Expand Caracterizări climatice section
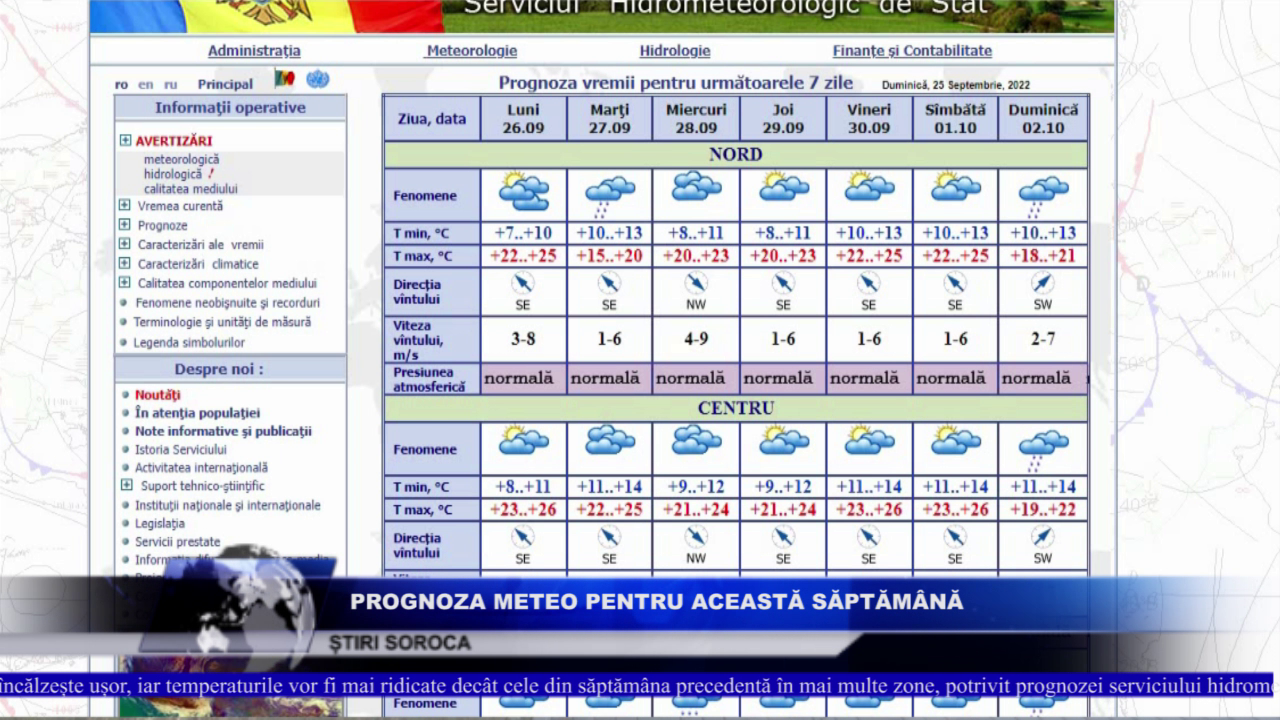Screen dimensions: 1280x720 click(x=125, y=264)
